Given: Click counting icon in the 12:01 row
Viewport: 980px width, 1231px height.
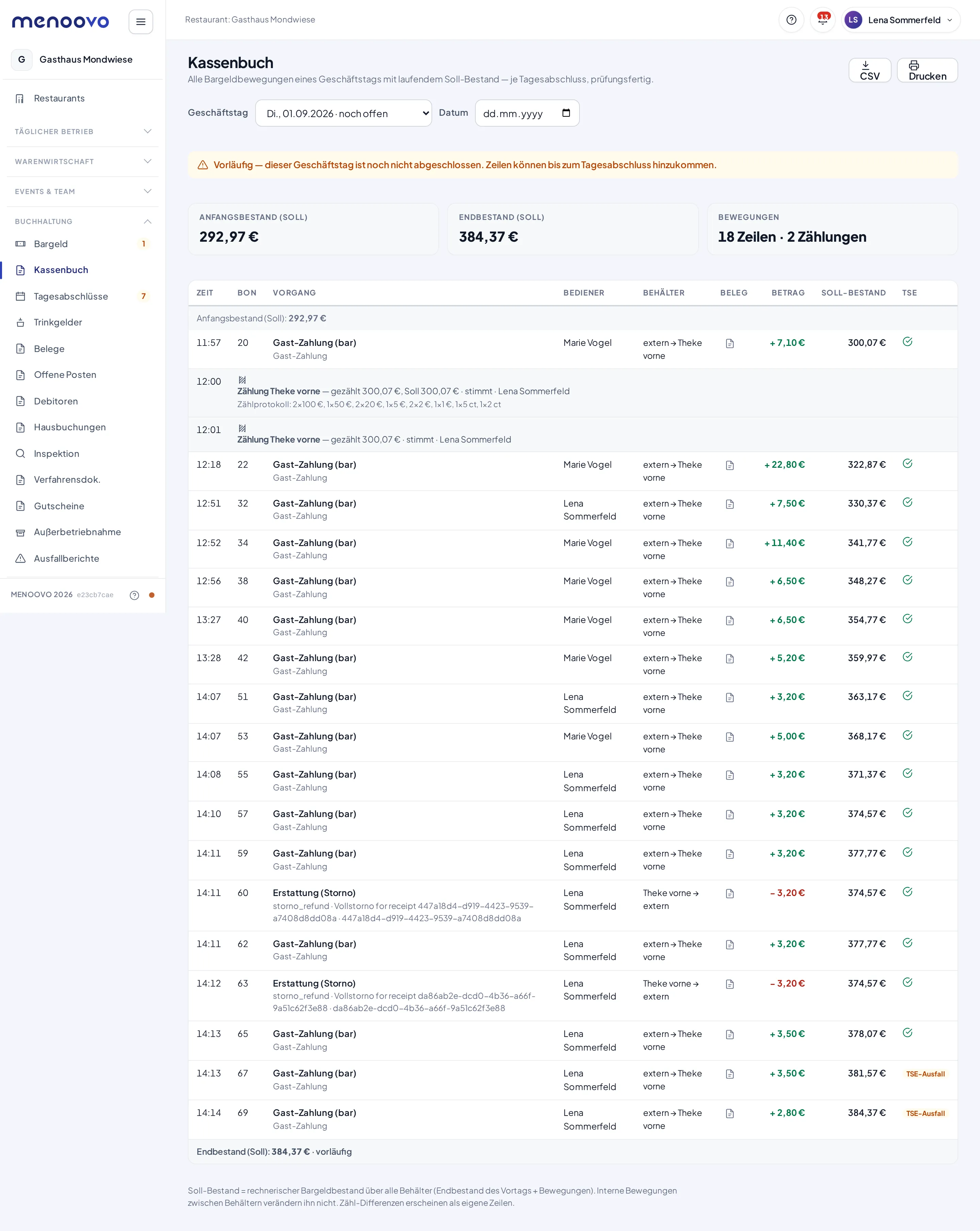Looking at the screenshot, I should coord(242,428).
